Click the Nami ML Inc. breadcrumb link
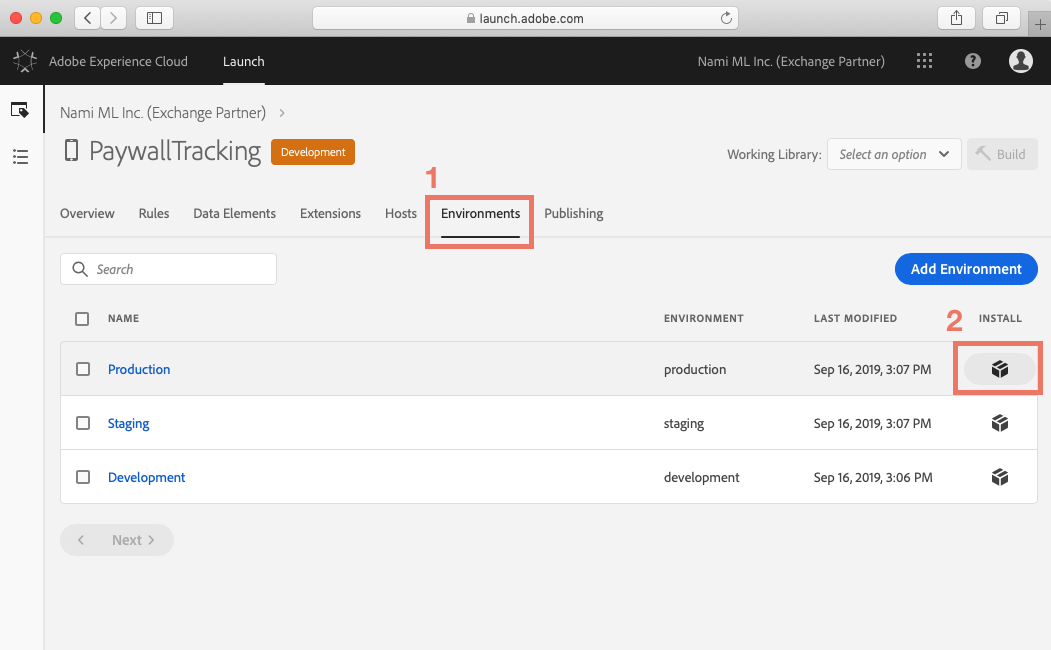Image resolution: width=1051 pixels, height=650 pixels. click(163, 113)
